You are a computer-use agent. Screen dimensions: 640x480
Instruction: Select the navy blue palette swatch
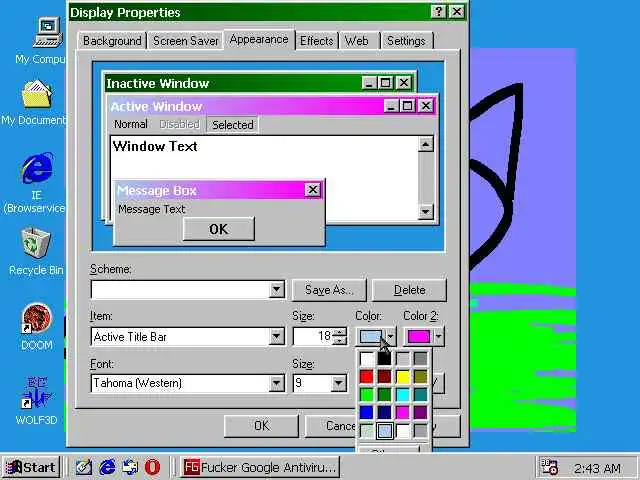pos(384,412)
